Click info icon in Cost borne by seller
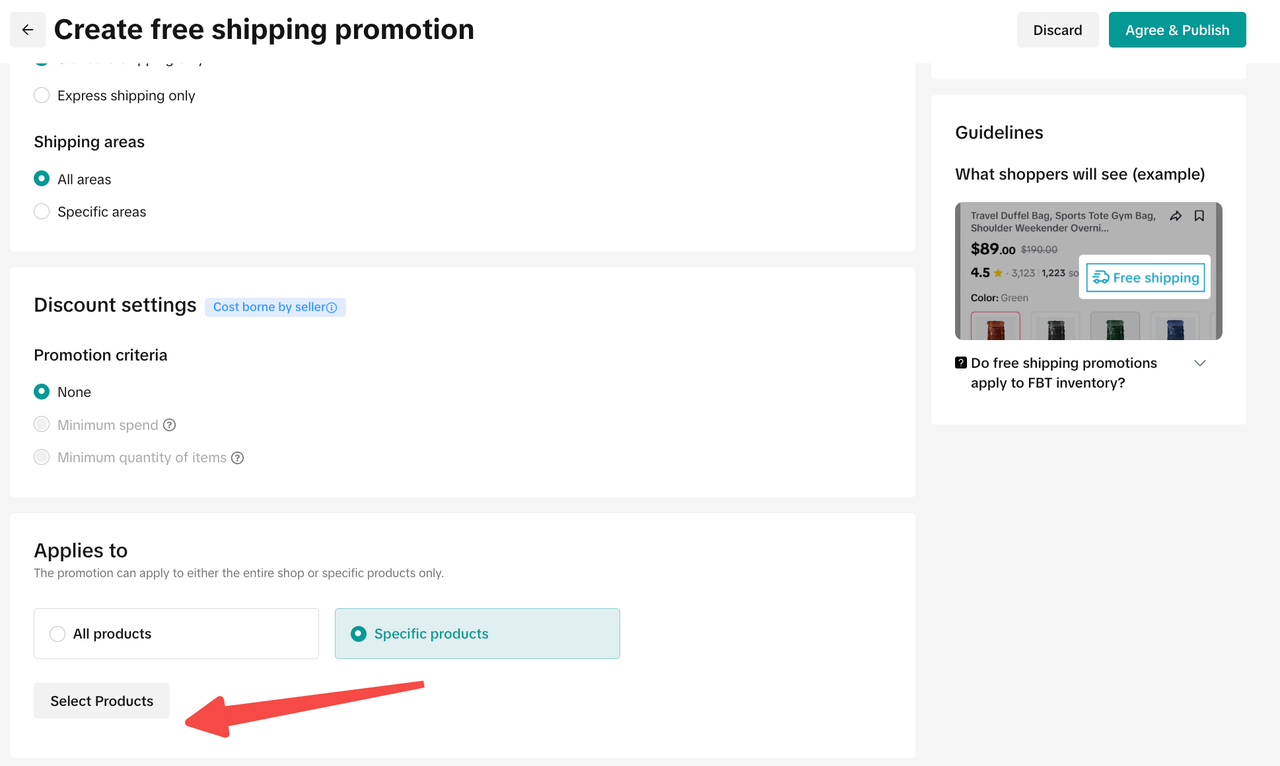The height and width of the screenshot is (766, 1280). tap(332, 307)
